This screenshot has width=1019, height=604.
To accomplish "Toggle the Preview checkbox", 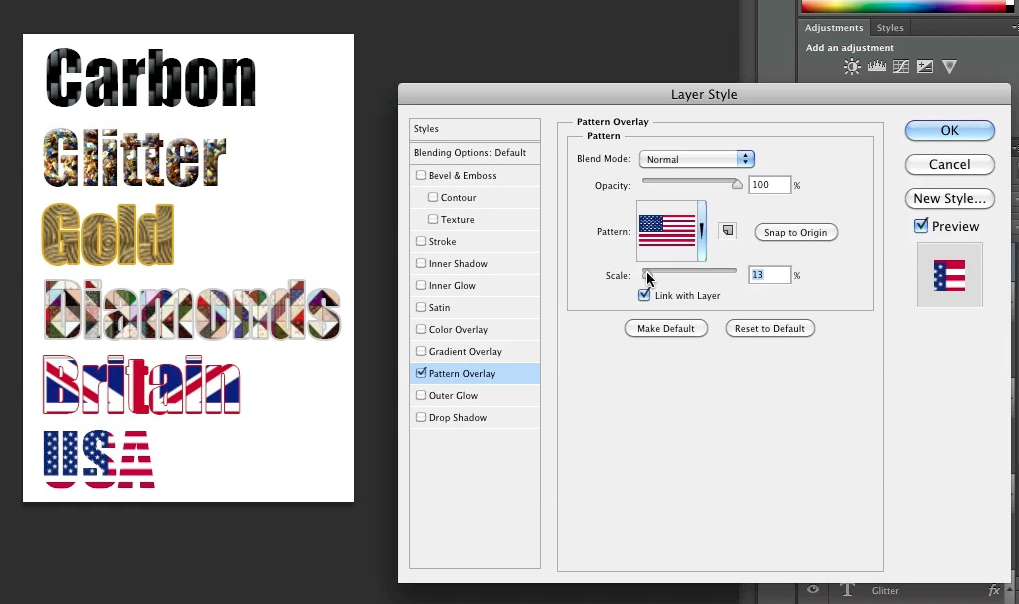I will pos(921,226).
